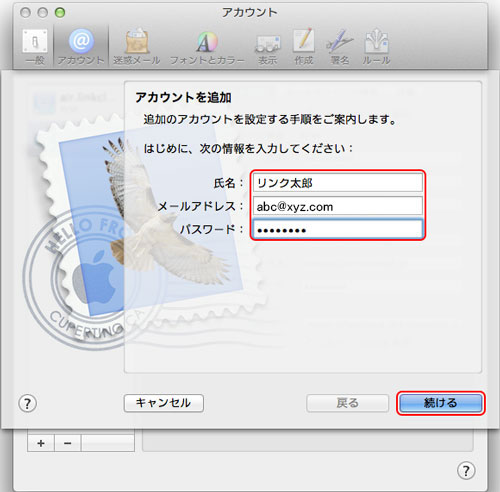
Task: Click the green zoom window button
Action: [x=60, y=13]
